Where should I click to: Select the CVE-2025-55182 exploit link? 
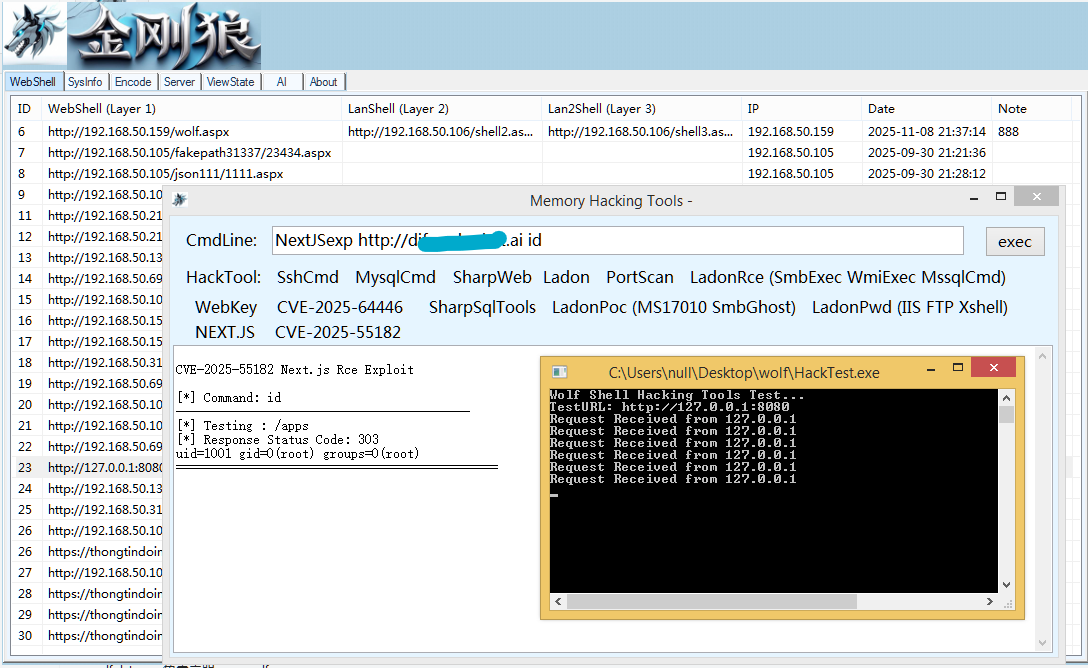pos(338,332)
